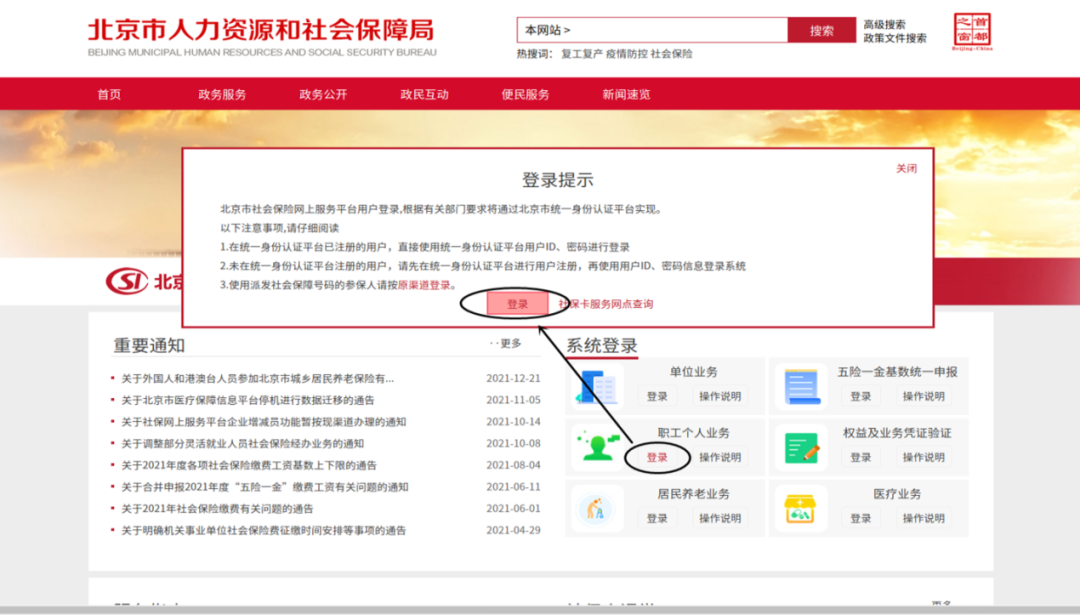Screen dimensions: 1080x615
Task: Click 登录 under 五险一金基数统一申报
Action: pyautogui.click(x=861, y=396)
